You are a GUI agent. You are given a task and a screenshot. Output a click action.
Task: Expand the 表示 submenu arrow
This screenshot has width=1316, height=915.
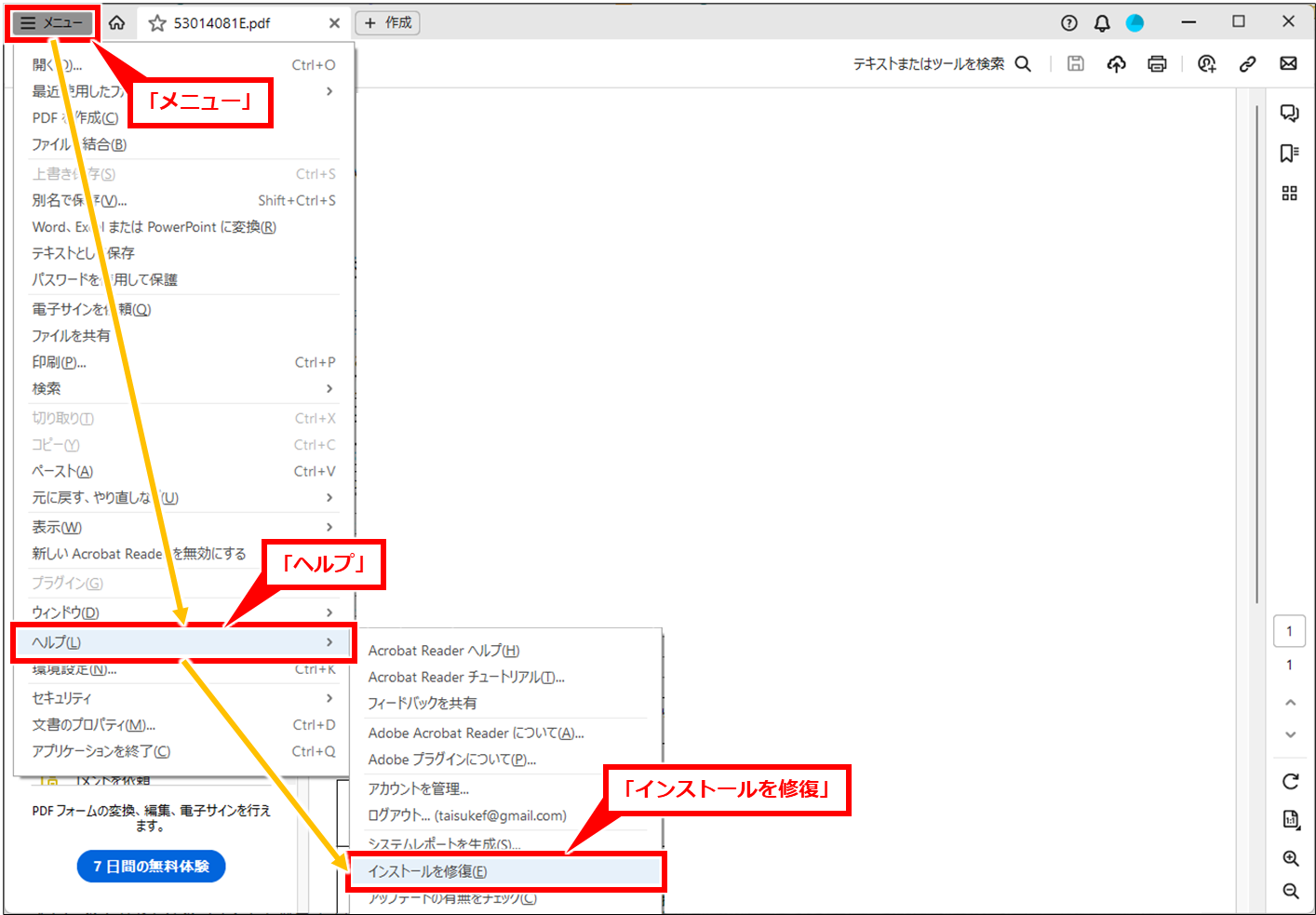tap(329, 527)
